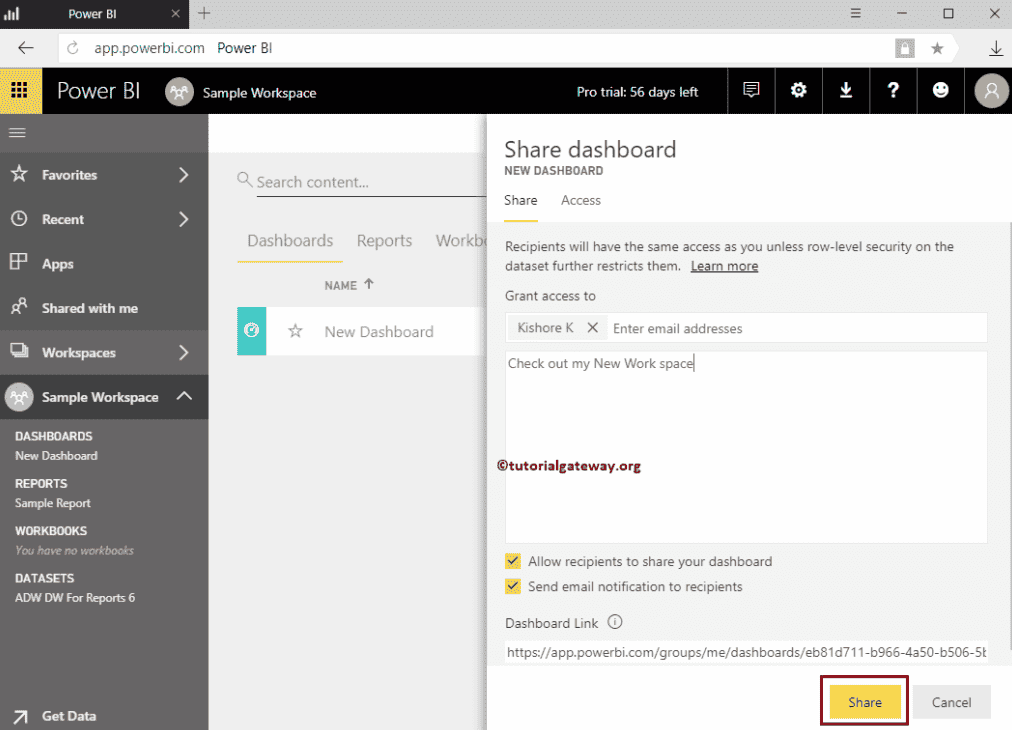Click the feedback smiley icon
1012x730 pixels.
click(x=940, y=90)
